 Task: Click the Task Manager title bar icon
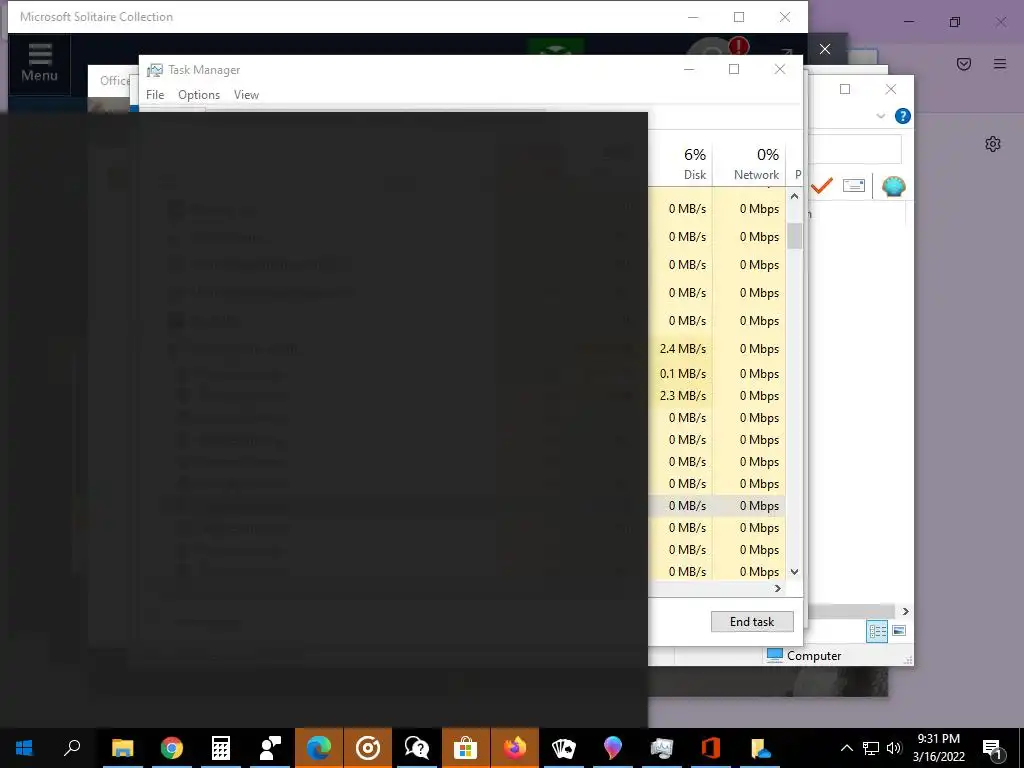pos(155,70)
